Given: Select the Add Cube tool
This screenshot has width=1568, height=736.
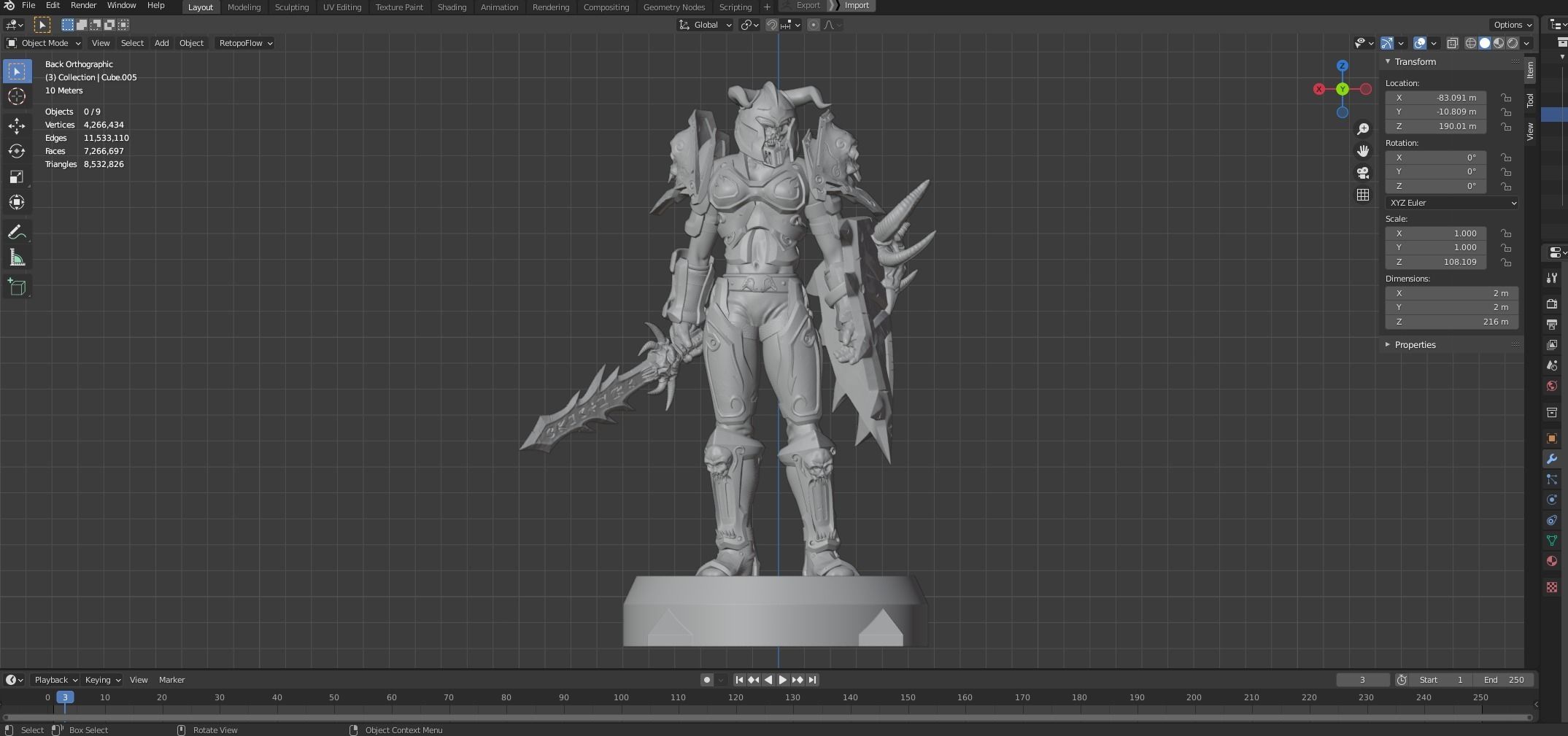Looking at the screenshot, I should coord(17,287).
